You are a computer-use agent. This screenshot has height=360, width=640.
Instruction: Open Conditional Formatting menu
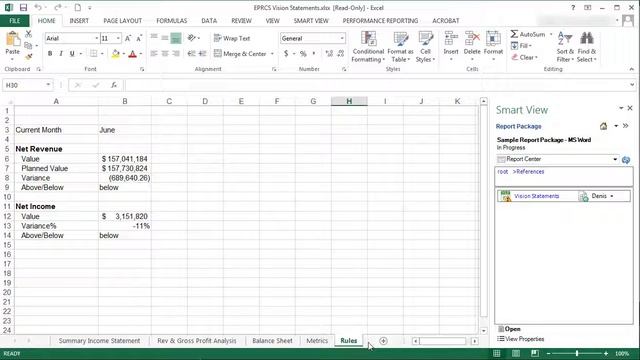(x=368, y=47)
